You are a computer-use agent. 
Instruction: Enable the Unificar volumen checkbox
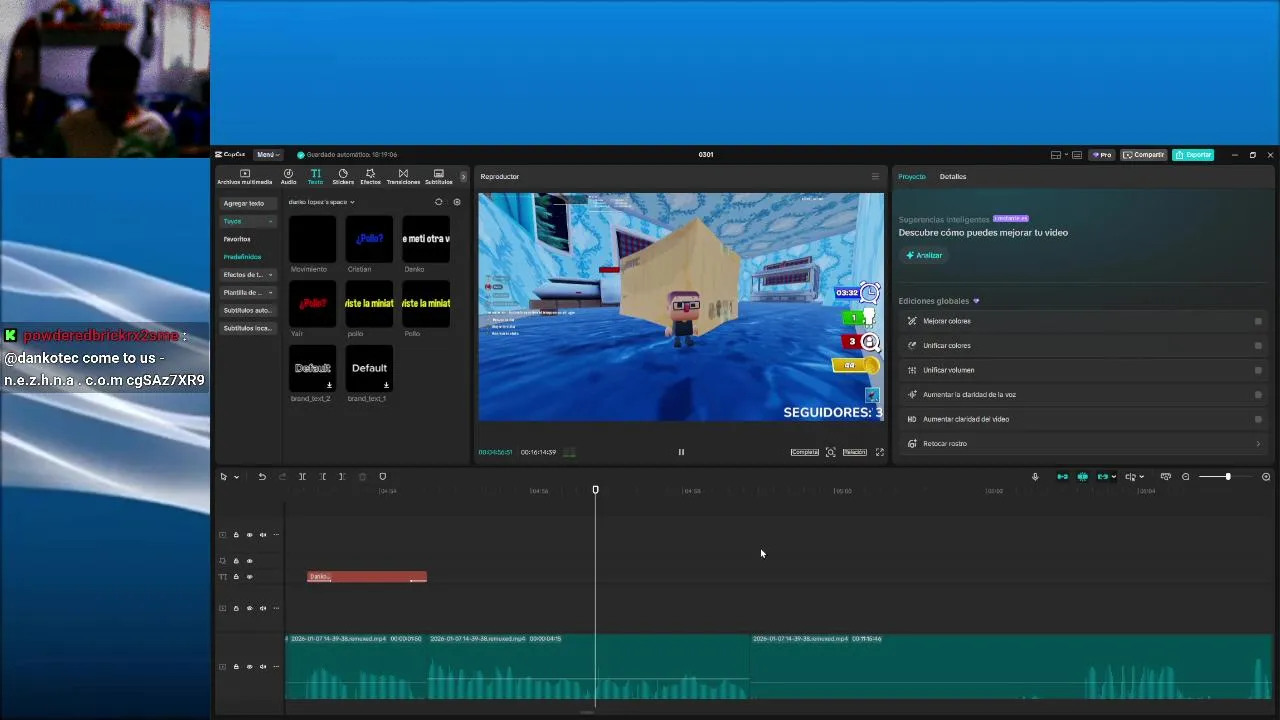pos(1258,370)
